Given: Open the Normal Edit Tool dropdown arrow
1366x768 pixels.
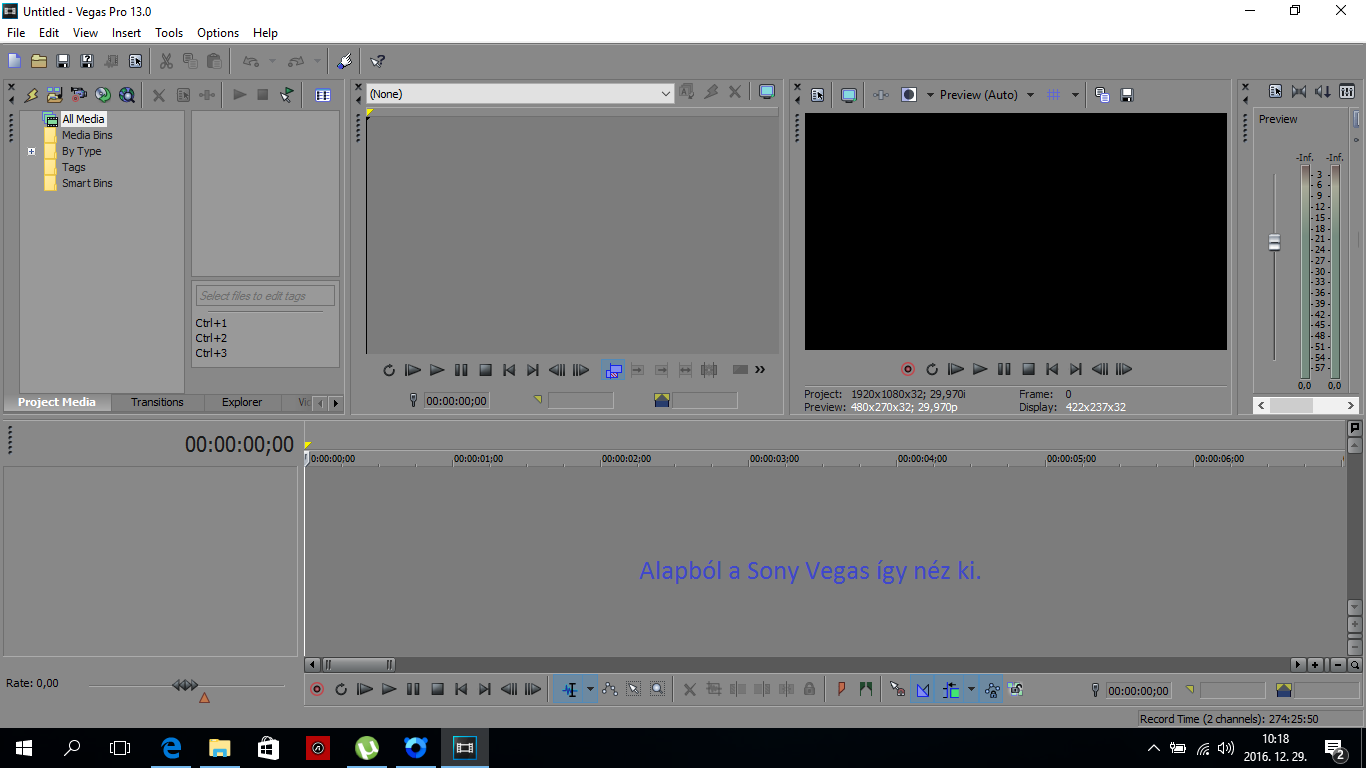Looking at the screenshot, I should (x=590, y=689).
